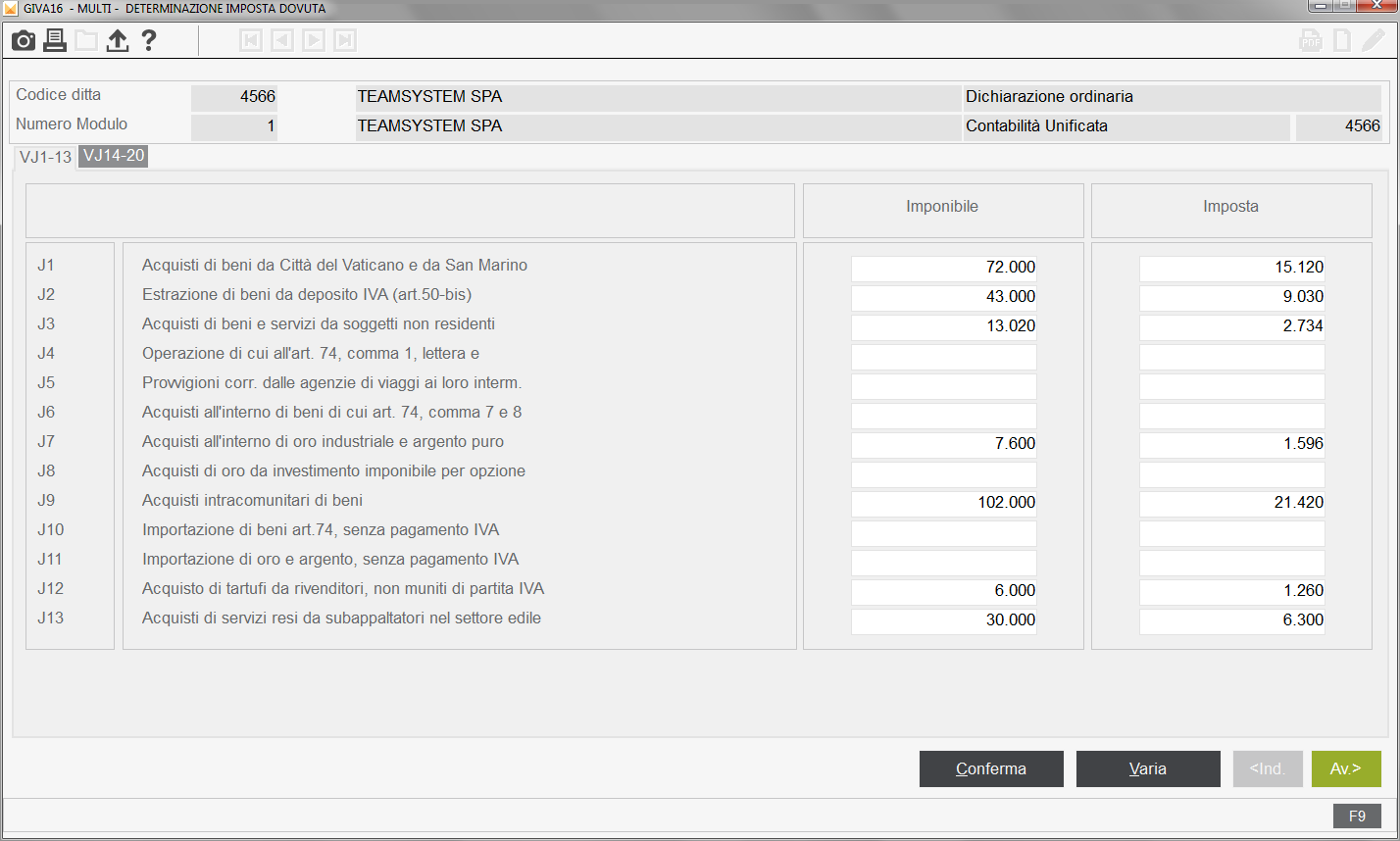Select the VJ1-13 tab

click(46, 157)
